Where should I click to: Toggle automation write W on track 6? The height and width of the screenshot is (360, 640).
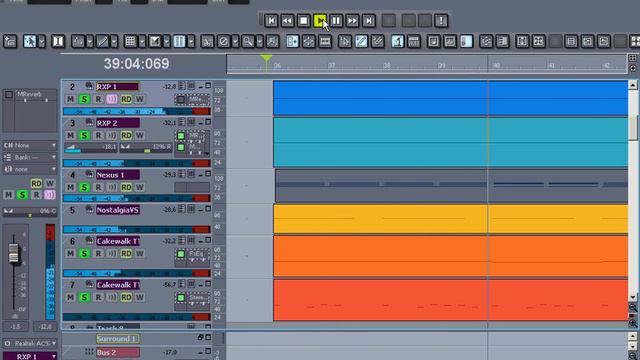point(140,253)
